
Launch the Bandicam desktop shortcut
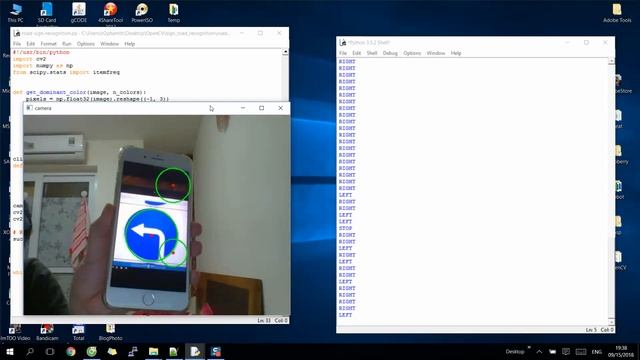click(47, 332)
